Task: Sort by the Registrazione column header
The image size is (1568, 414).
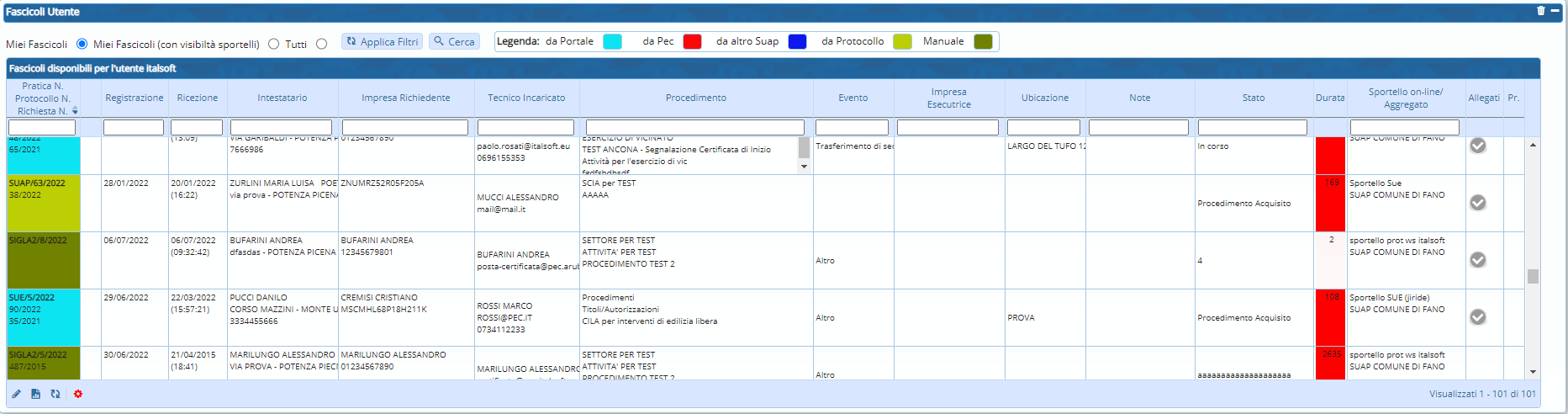Action: tap(134, 98)
